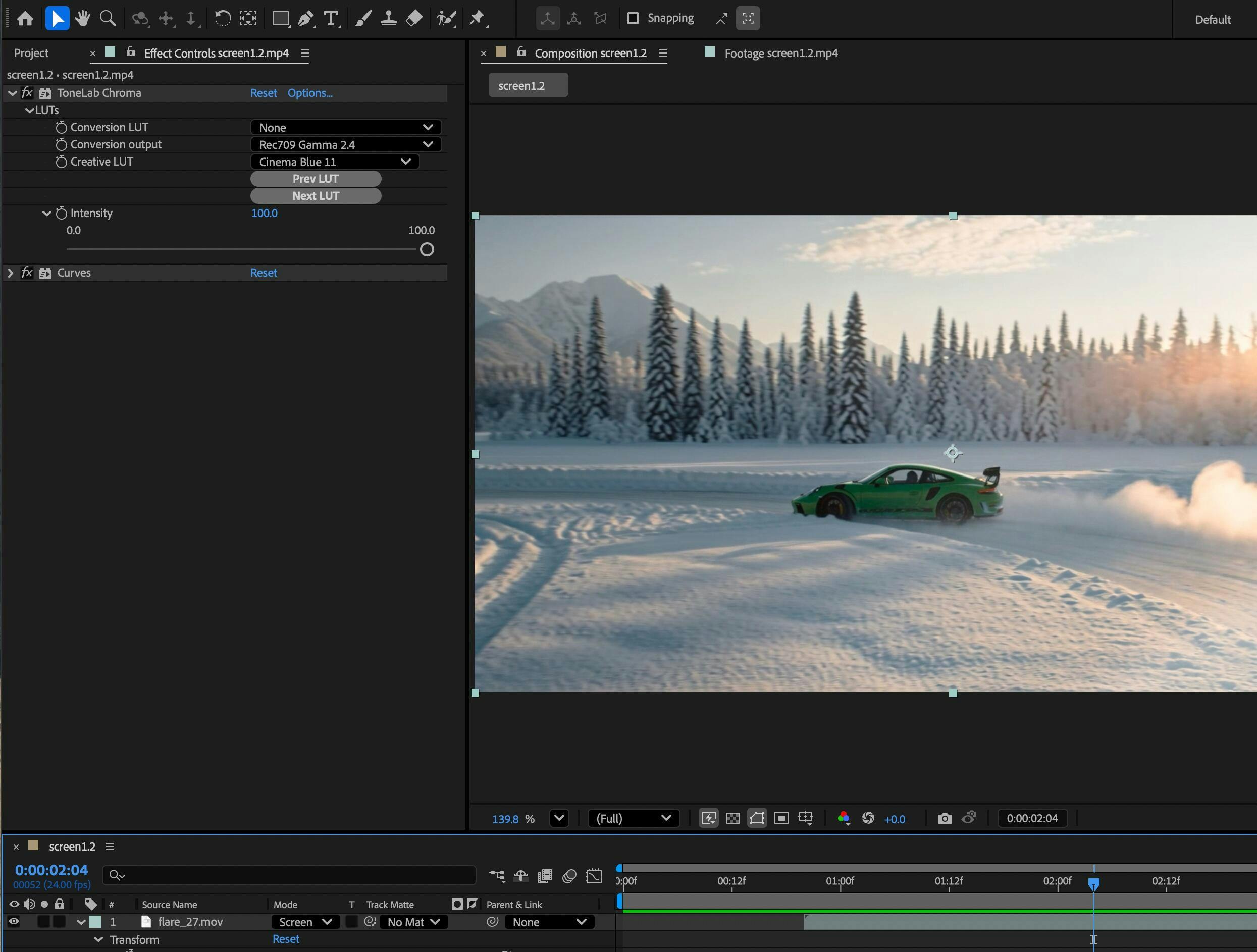Image resolution: width=1257 pixels, height=952 pixels.
Task: Select the Horizontal Type tool
Action: (x=331, y=18)
